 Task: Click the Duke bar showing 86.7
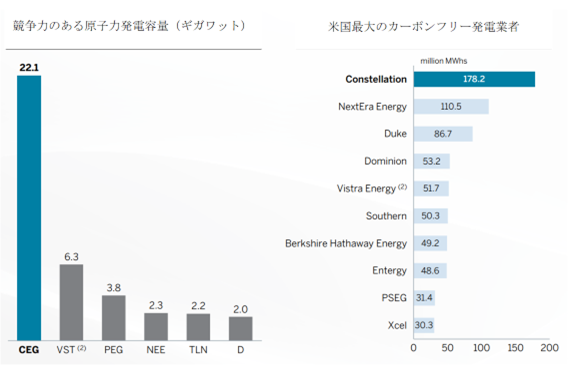(x=443, y=134)
